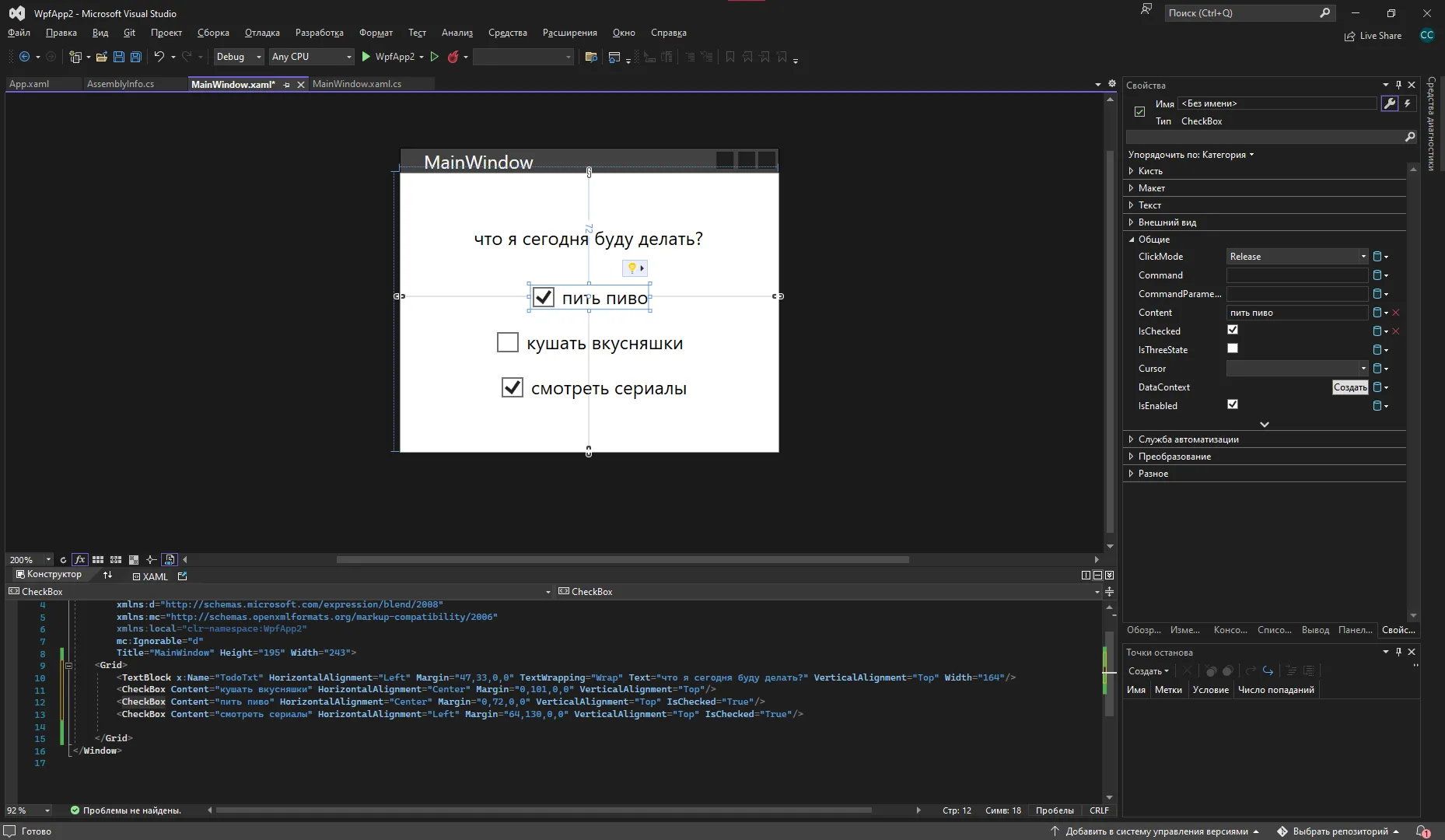Click the horizontal split layout icon
The image size is (1445, 840).
[1097, 576]
